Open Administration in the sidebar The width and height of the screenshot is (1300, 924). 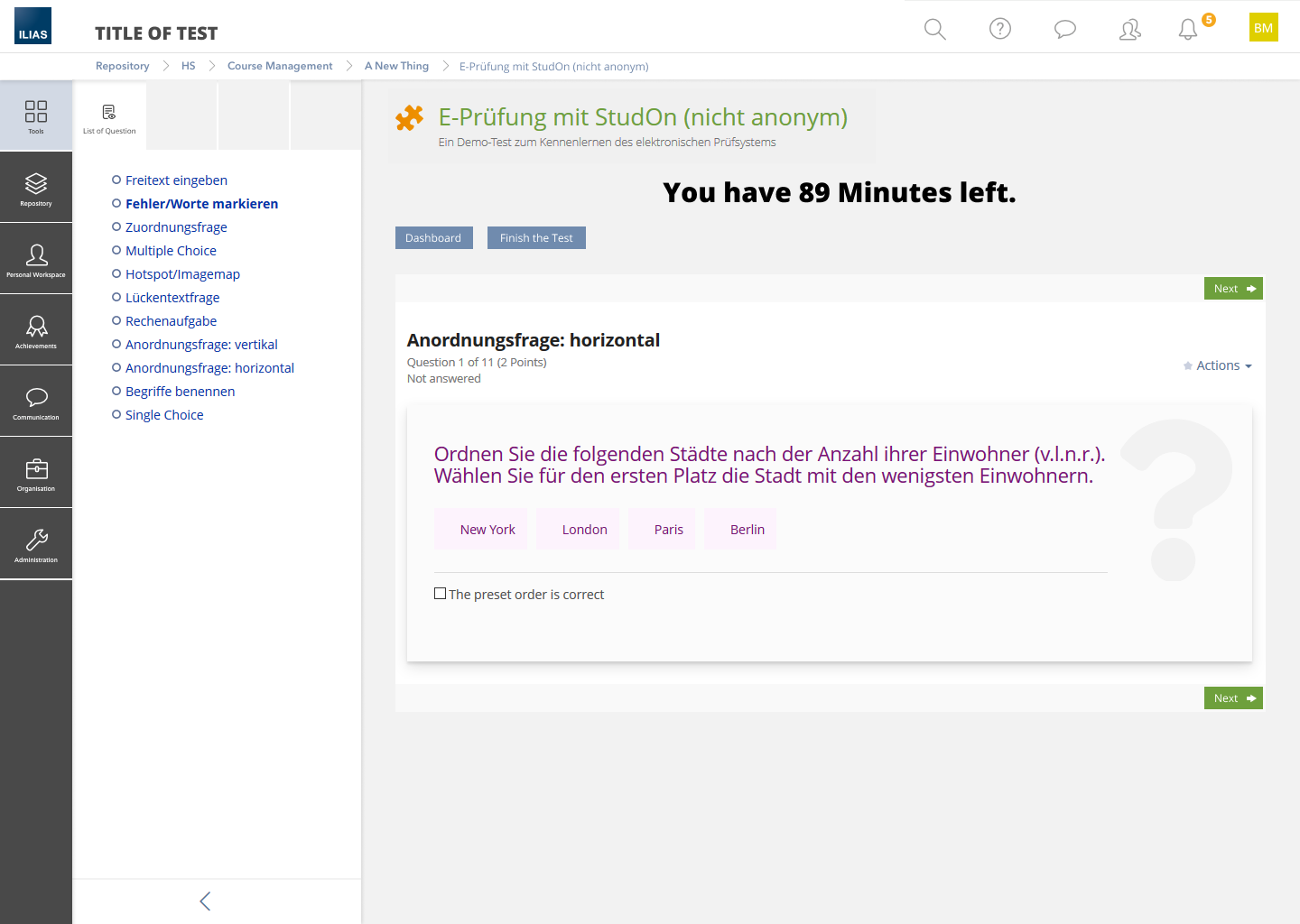click(36, 543)
